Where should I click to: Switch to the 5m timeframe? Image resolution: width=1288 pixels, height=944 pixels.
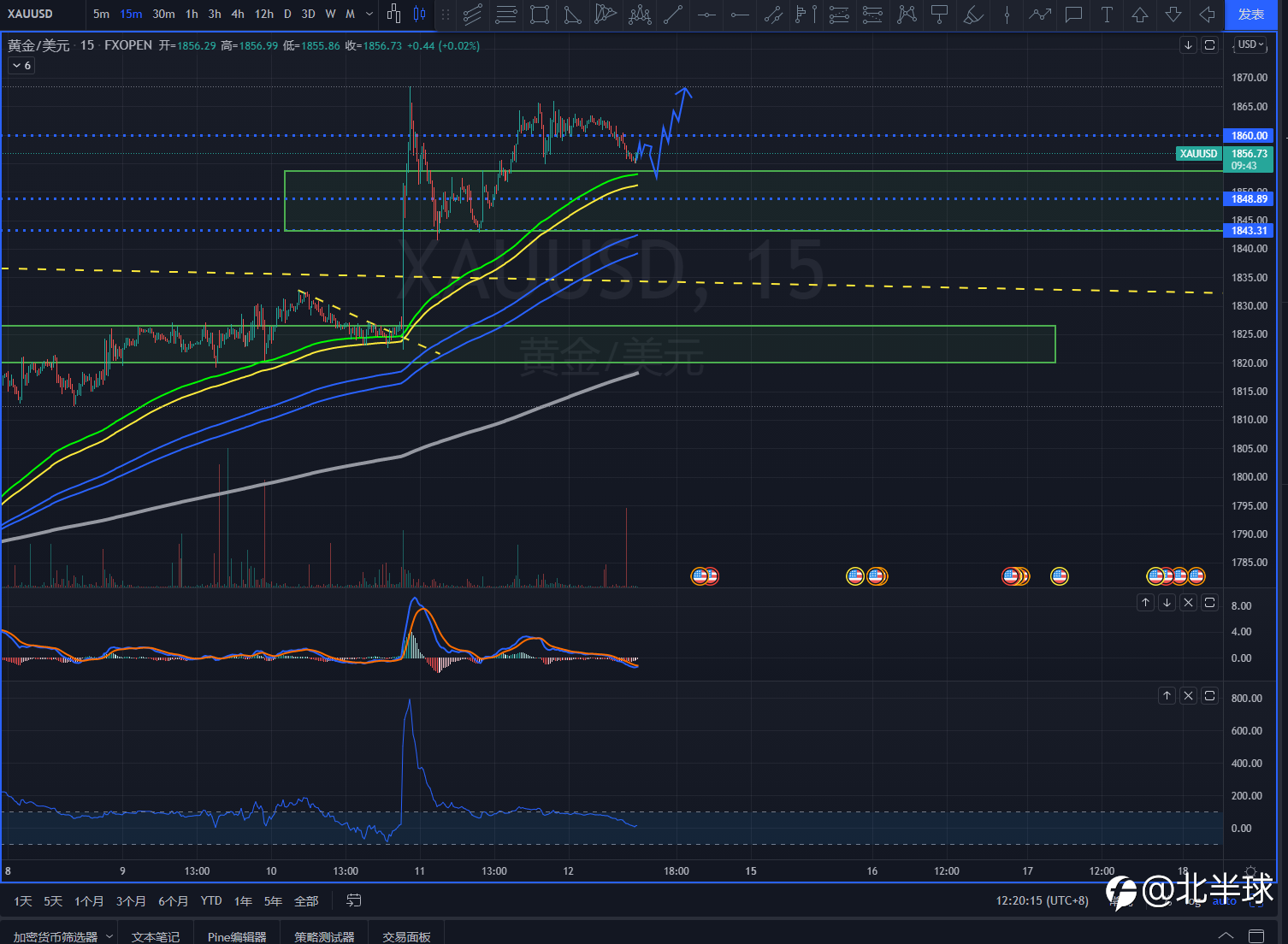point(101,14)
